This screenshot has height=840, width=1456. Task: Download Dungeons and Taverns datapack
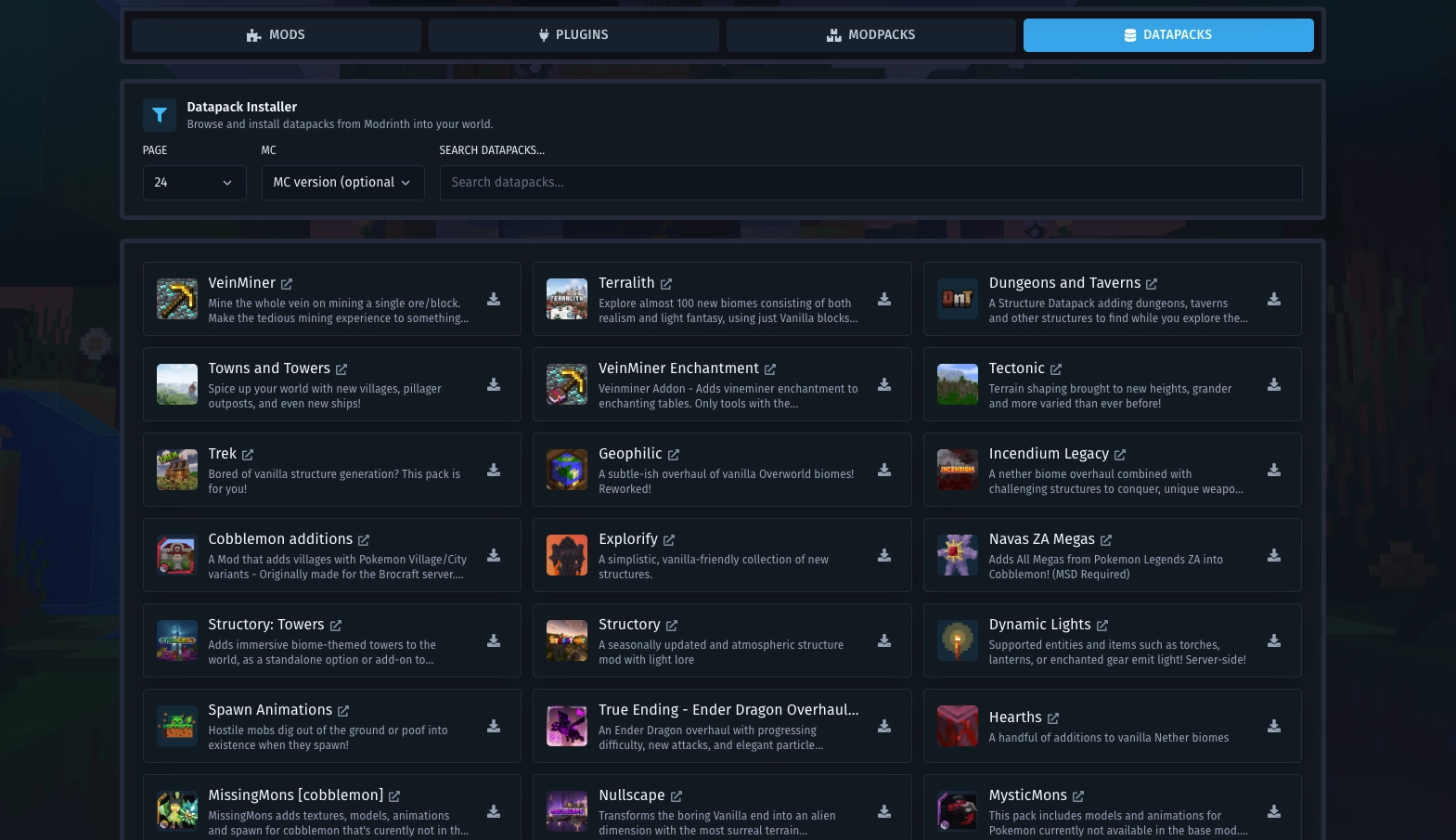point(1274,299)
